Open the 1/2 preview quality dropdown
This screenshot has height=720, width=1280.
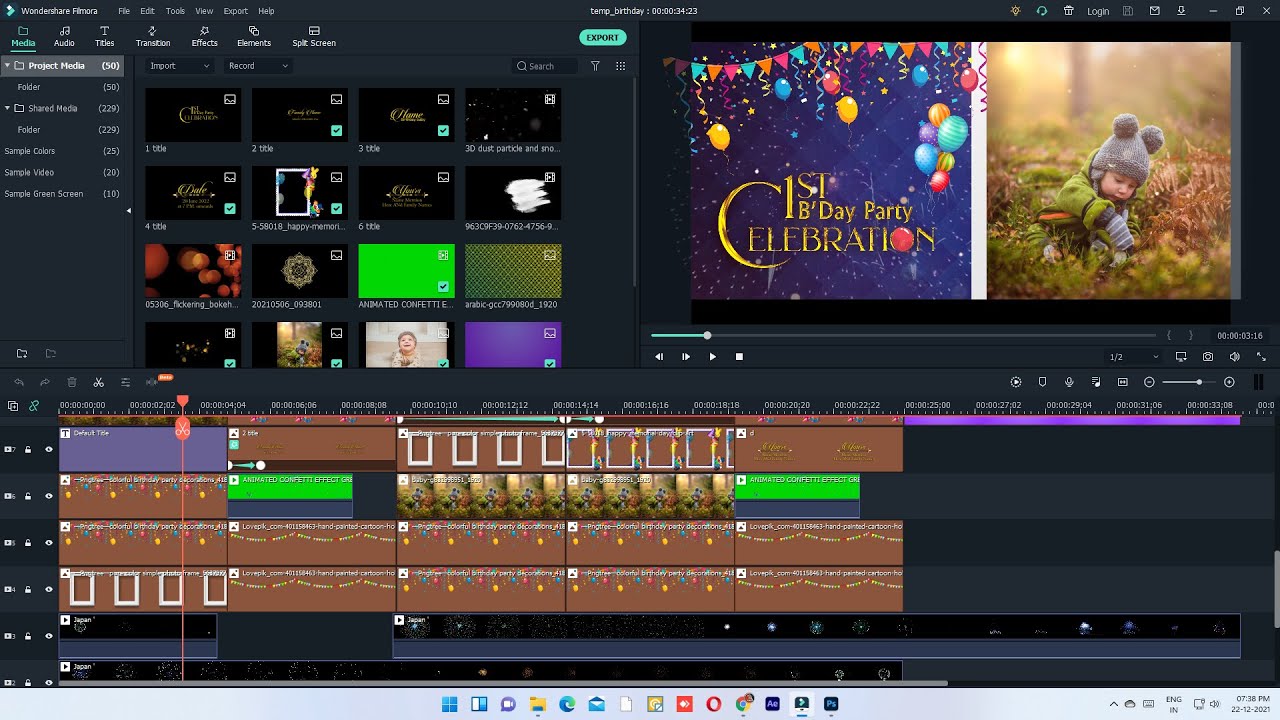coord(1134,357)
